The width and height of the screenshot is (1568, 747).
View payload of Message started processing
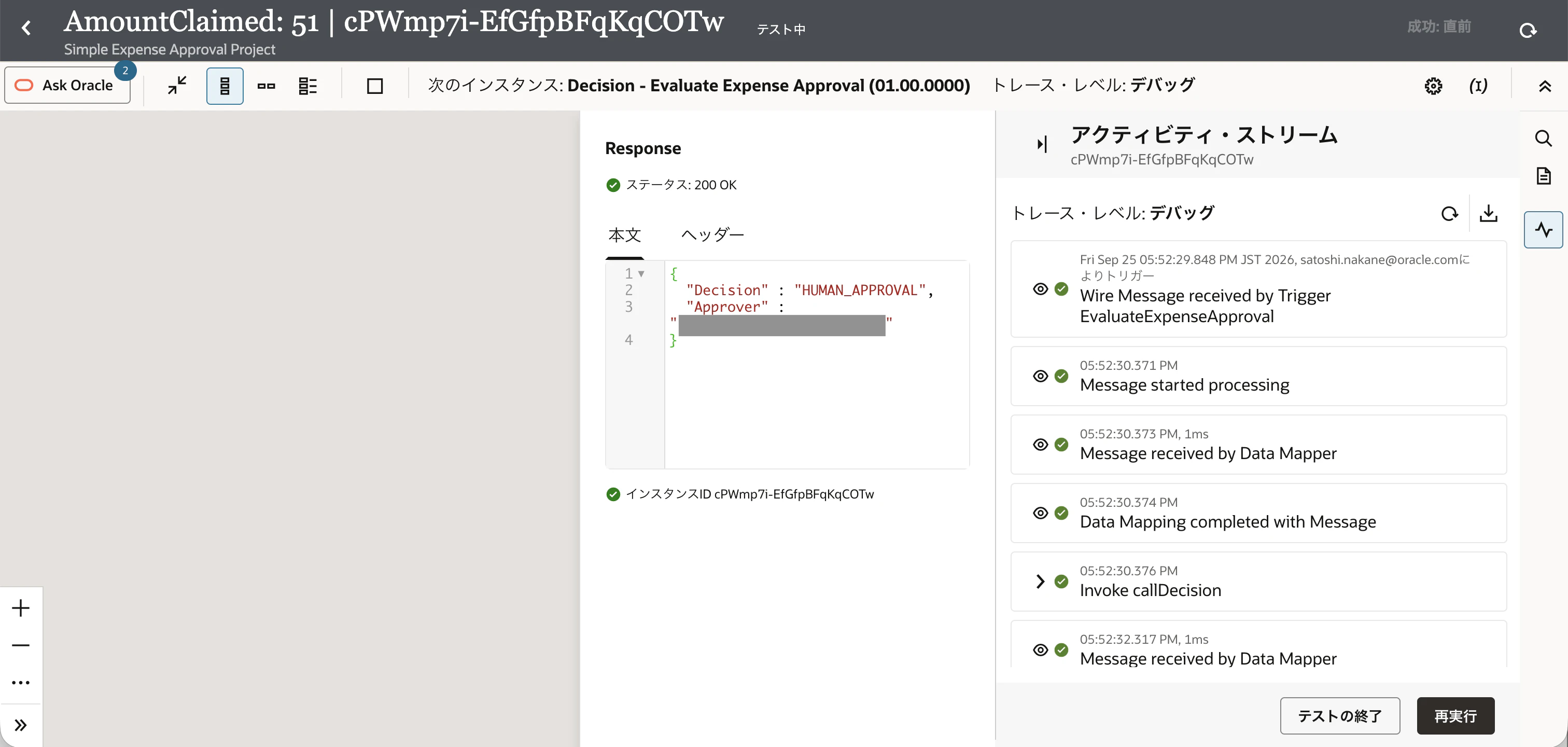click(1040, 376)
